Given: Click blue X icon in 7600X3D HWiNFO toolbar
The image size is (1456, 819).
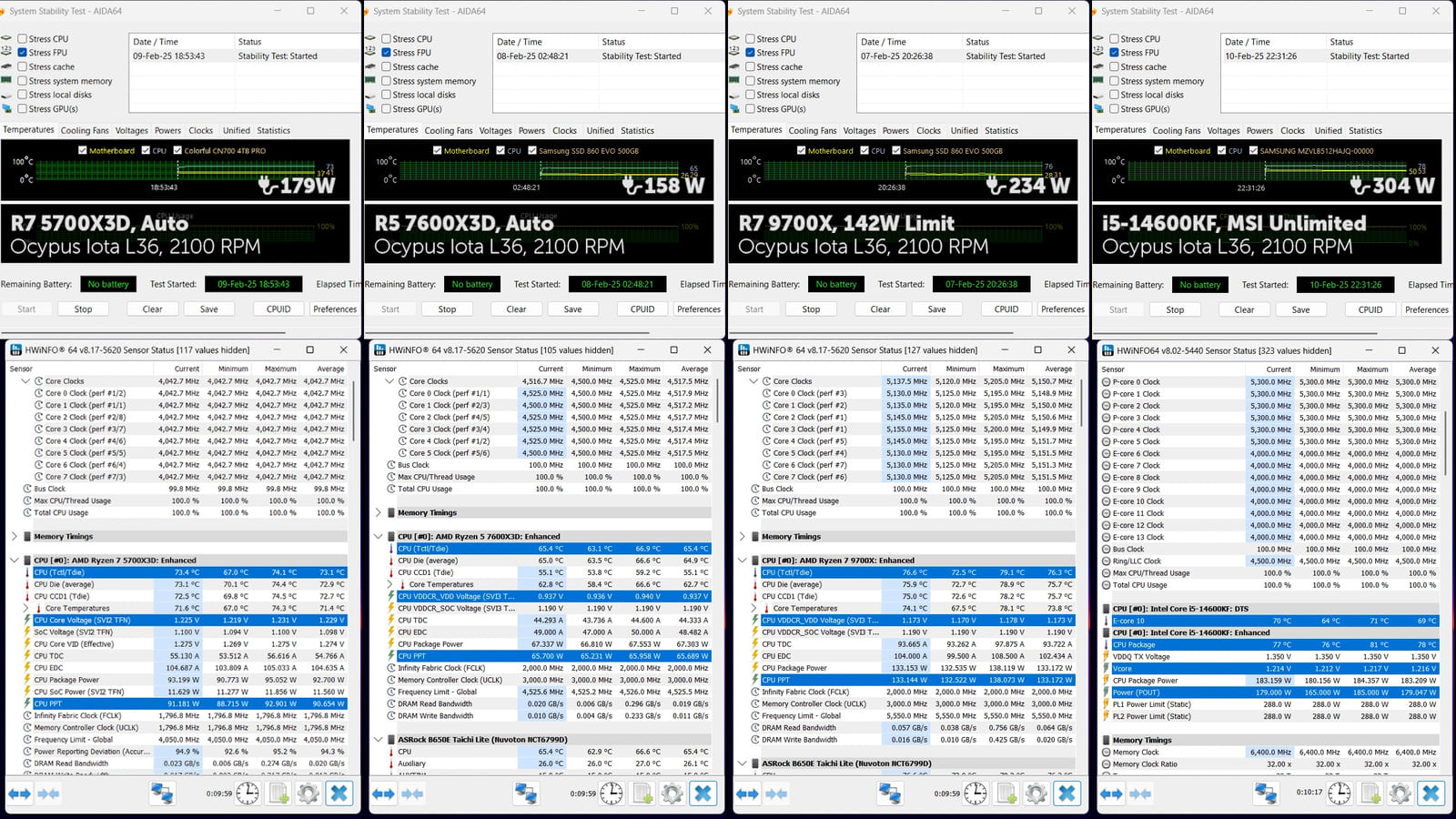Looking at the screenshot, I should click(x=703, y=794).
